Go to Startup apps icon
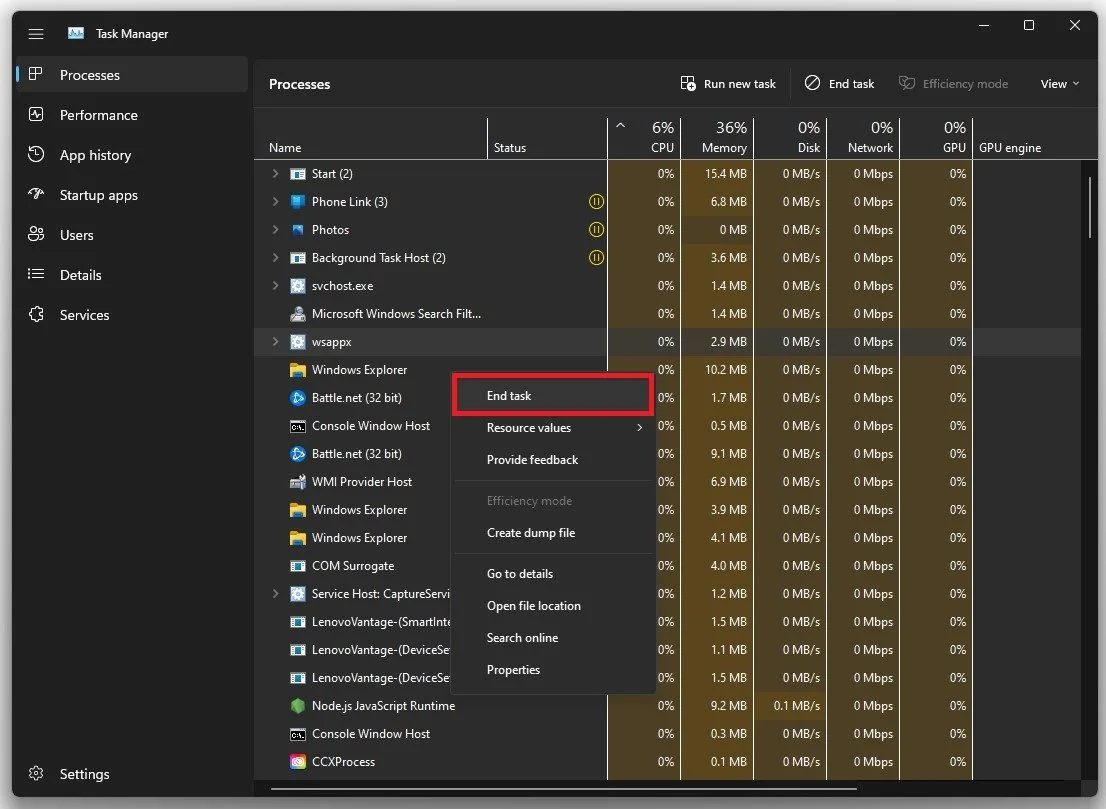The height and width of the screenshot is (809, 1106). [36, 194]
